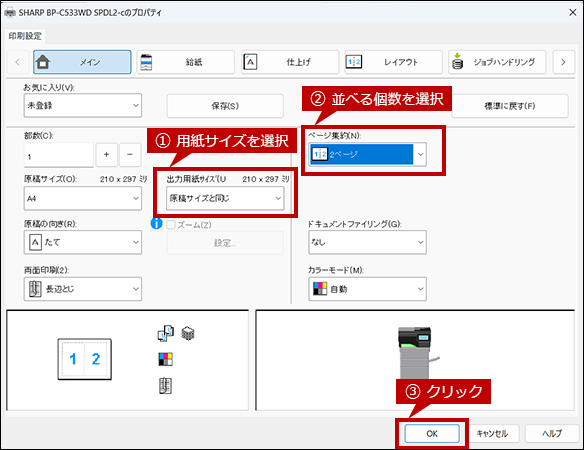Click the OK button
The width and height of the screenshot is (584, 450).
click(x=432, y=434)
